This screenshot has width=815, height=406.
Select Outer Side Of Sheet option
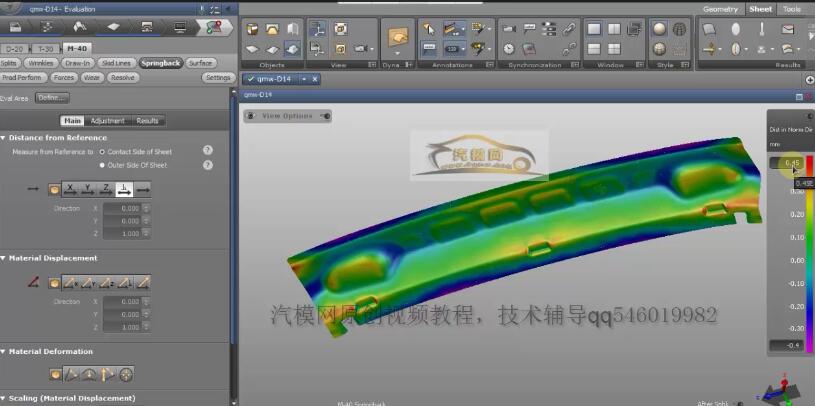pyautogui.click(x=102, y=165)
